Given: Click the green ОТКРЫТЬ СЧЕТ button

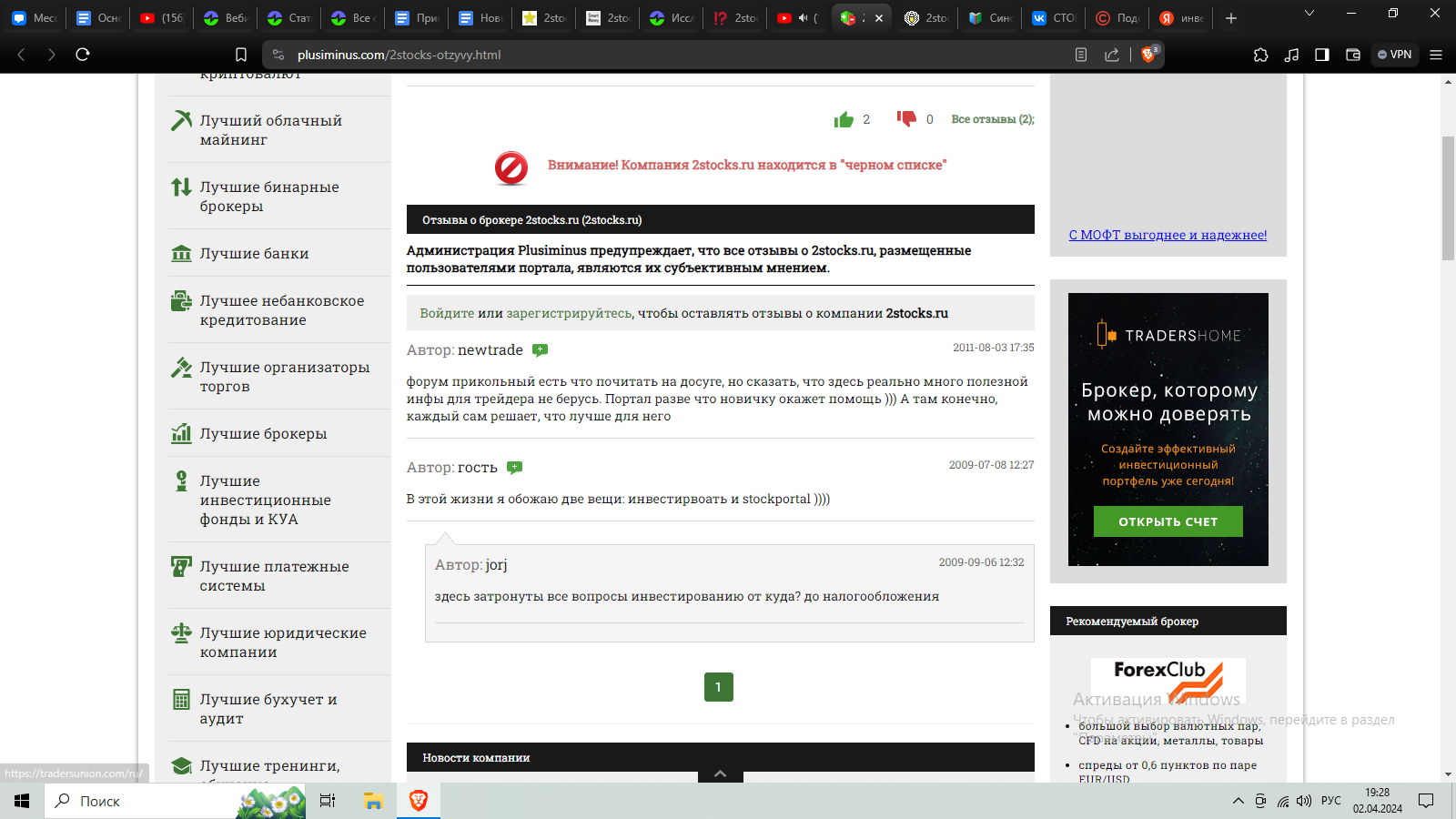Looking at the screenshot, I should click(1168, 521).
